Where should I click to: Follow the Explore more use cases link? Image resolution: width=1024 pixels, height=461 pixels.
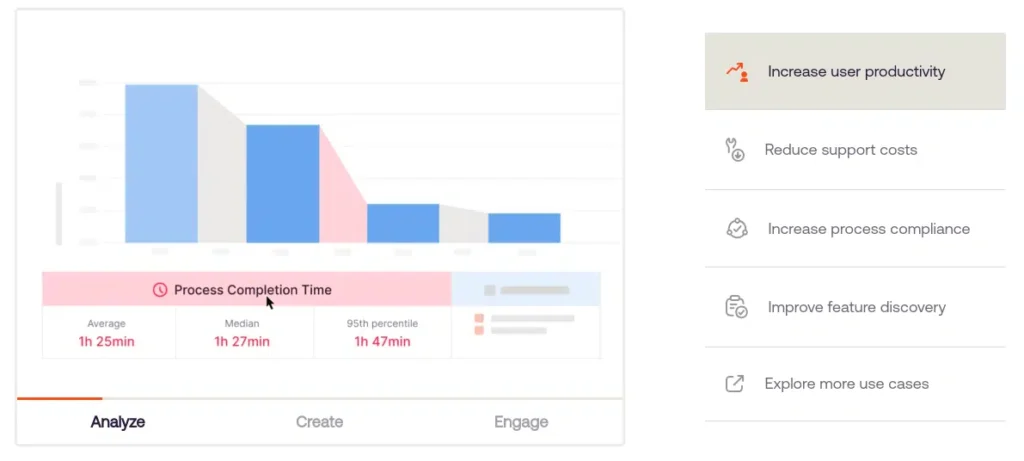click(846, 384)
